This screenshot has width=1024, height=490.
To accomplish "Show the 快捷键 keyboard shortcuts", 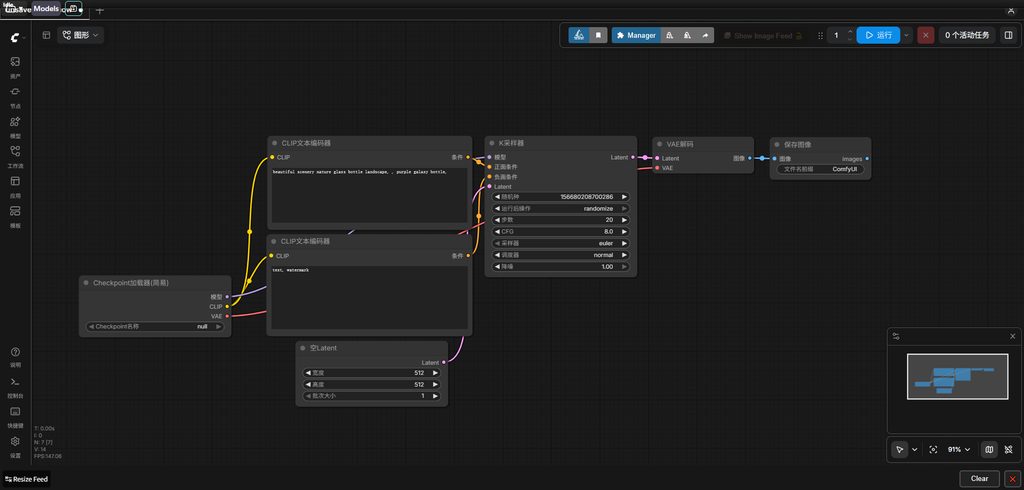I will point(15,416).
